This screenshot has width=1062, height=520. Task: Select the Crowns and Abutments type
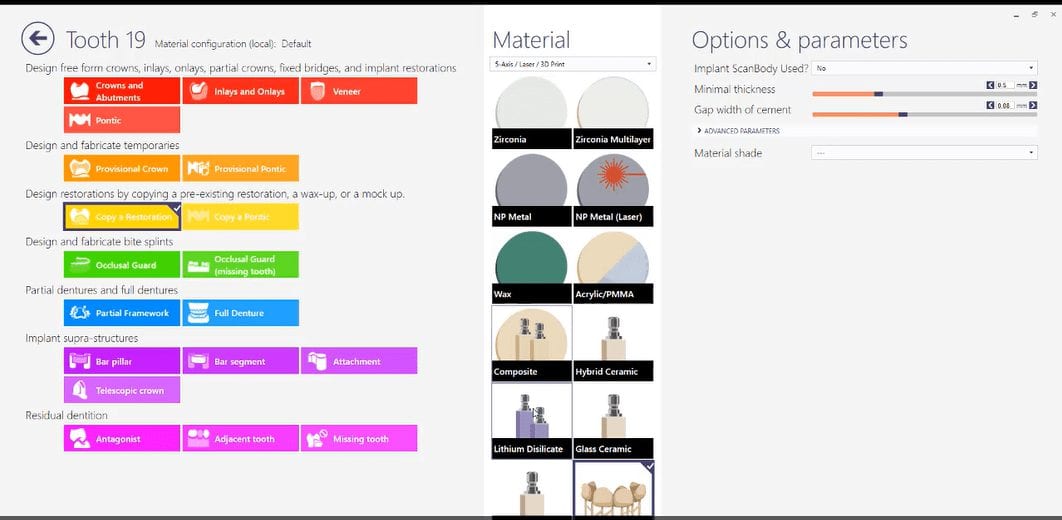click(x=122, y=91)
